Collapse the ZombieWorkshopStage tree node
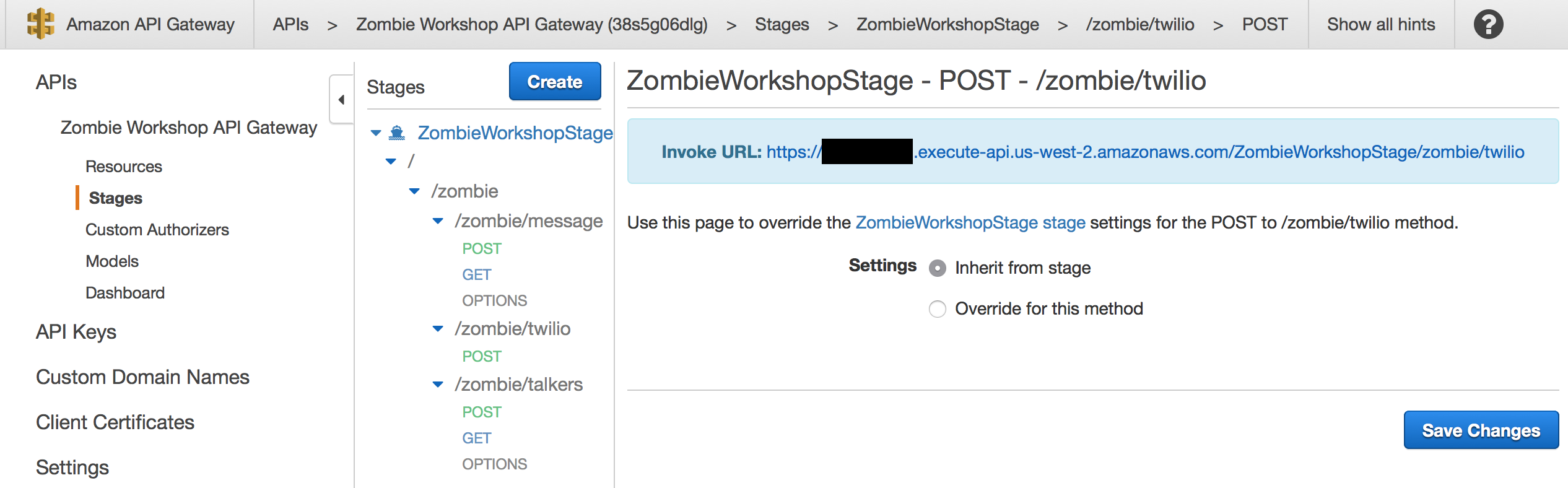 376,133
